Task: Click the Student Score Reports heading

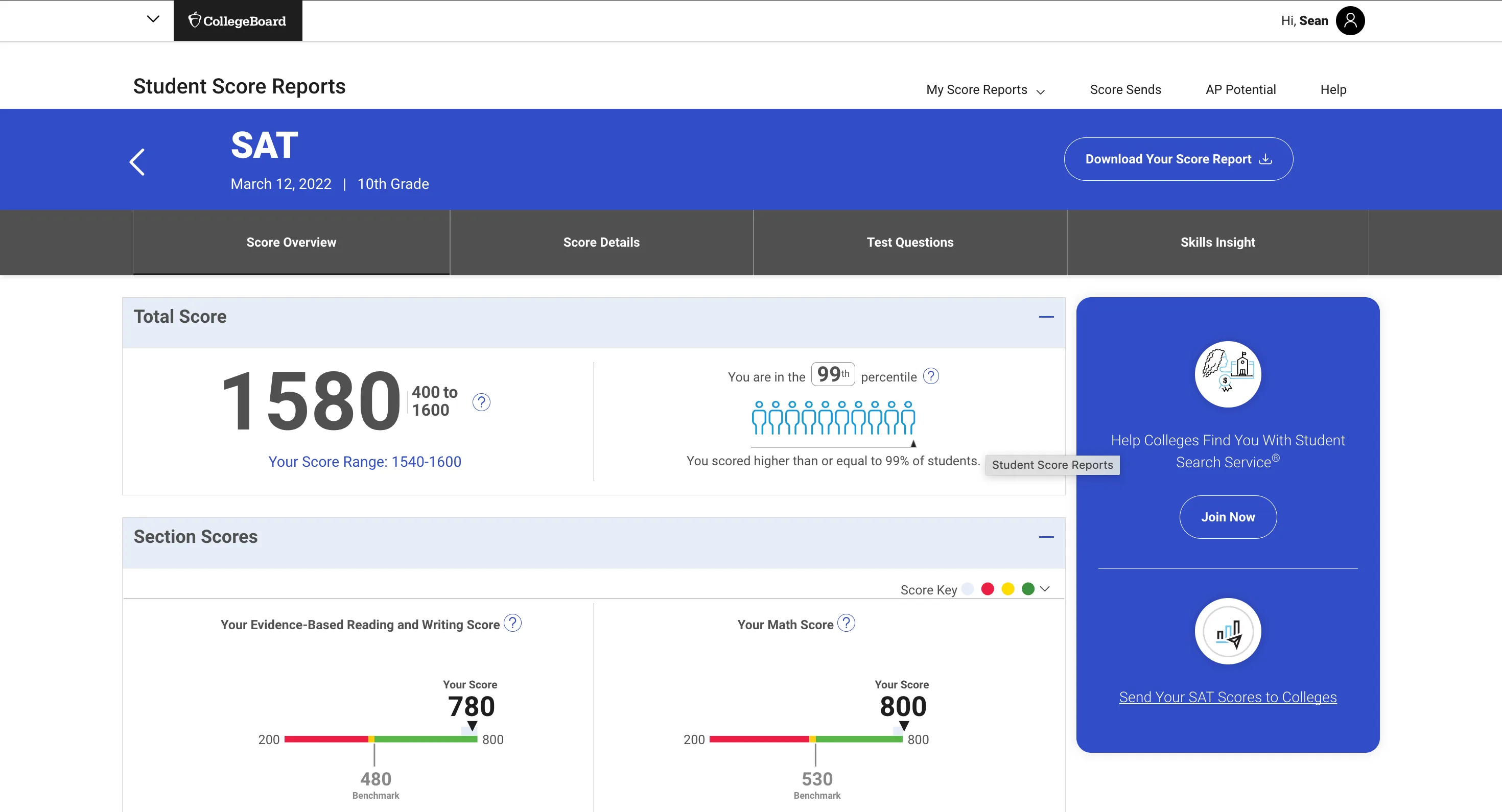Action: click(x=239, y=86)
